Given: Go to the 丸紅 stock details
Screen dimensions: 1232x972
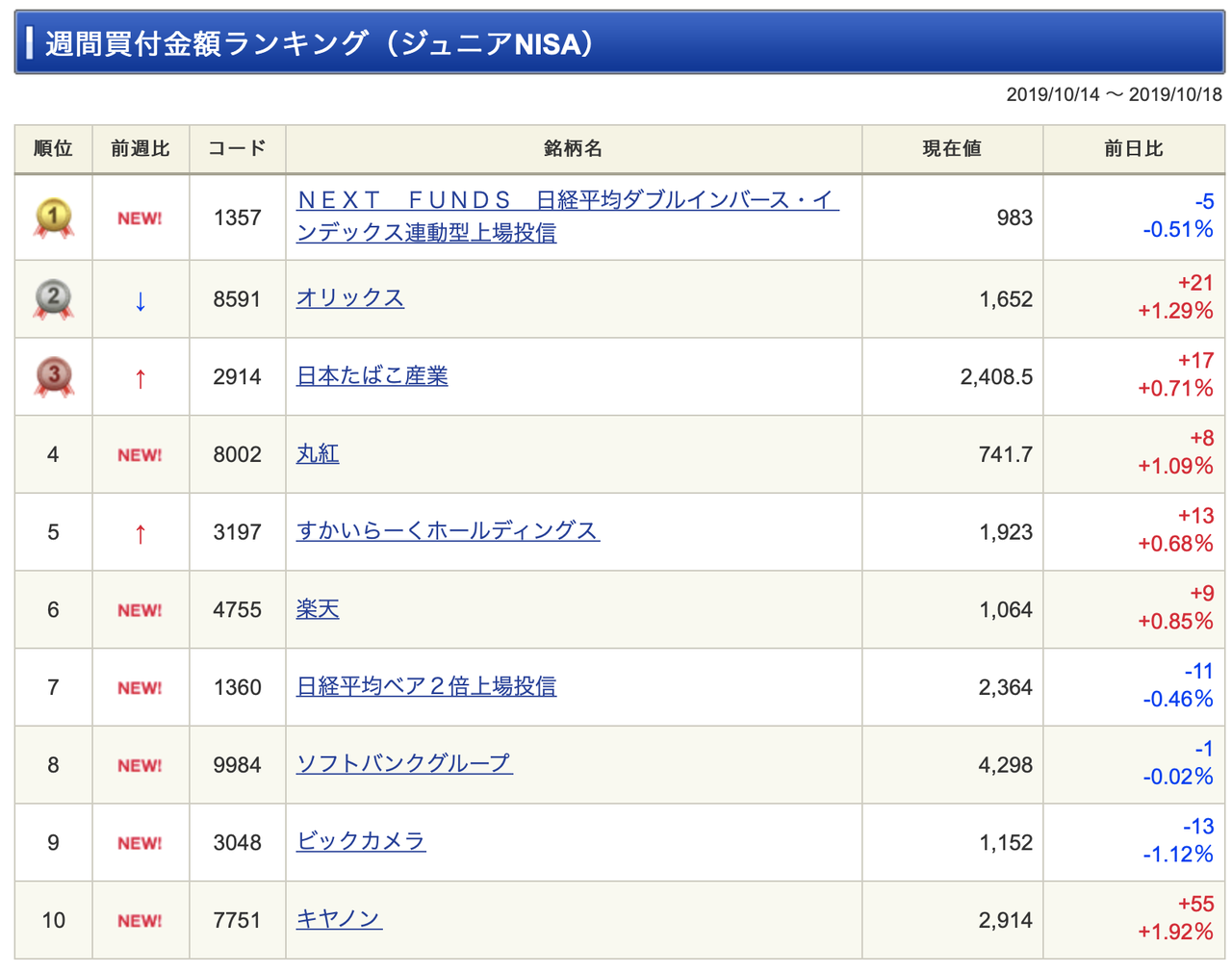Looking at the screenshot, I should coord(317,453).
